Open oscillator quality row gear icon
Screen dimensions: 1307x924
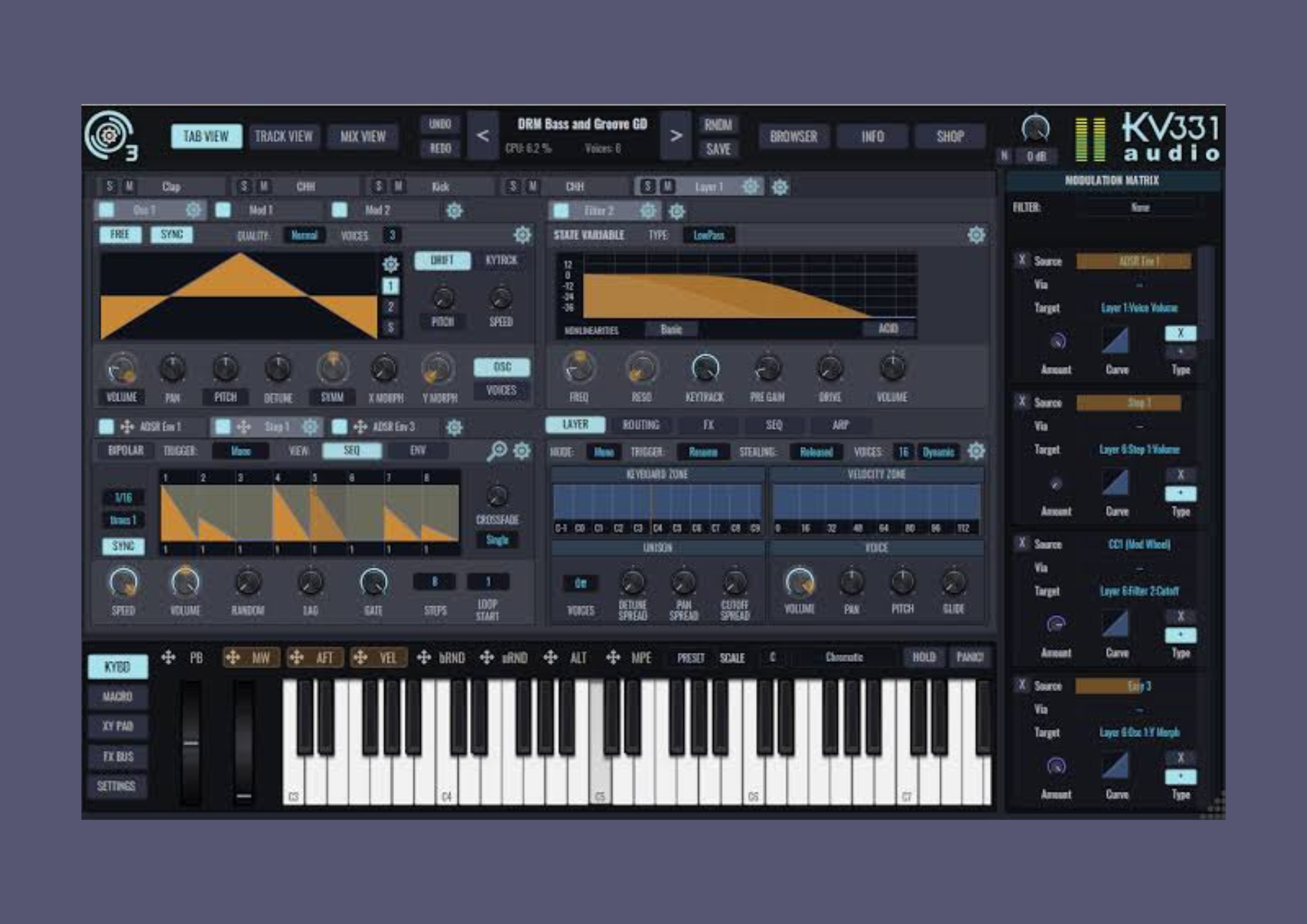pyautogui.click(x=522, y=235)
